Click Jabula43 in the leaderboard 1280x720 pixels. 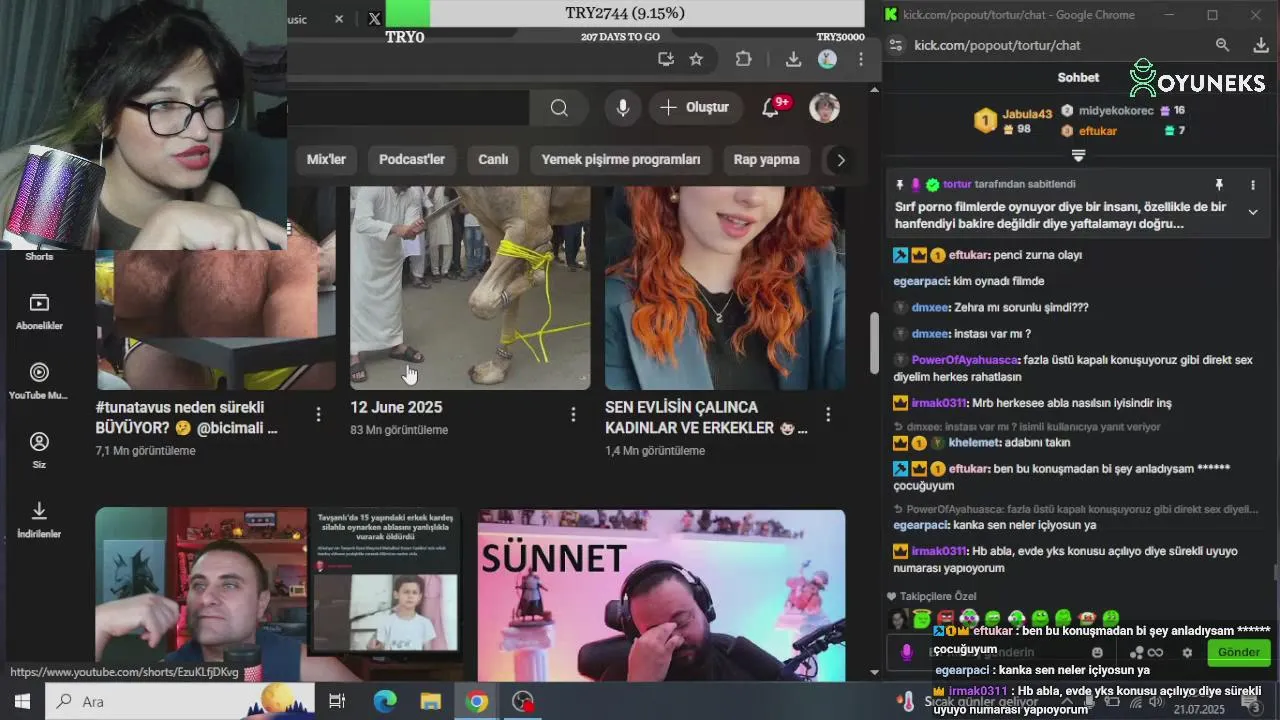click(1027, 115)
